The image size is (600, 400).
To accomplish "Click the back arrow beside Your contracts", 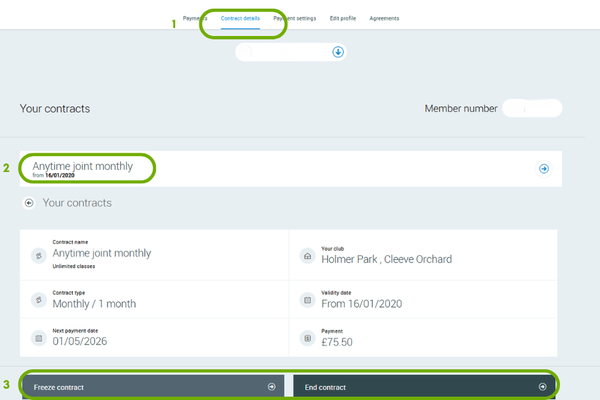I will pyautogui.click(x=29, y=203).
